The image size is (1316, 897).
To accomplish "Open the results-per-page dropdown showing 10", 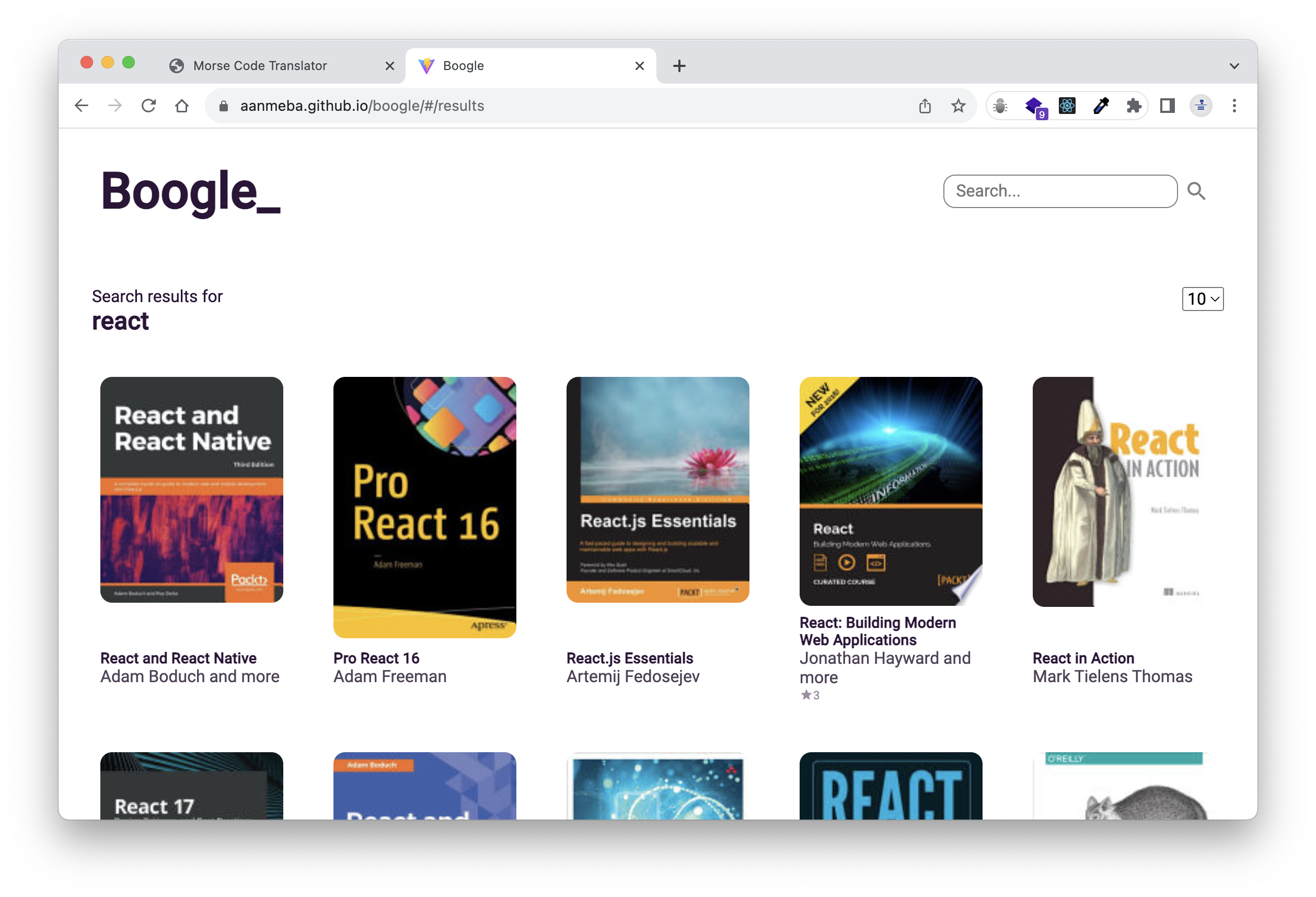I will point(1202,299).
